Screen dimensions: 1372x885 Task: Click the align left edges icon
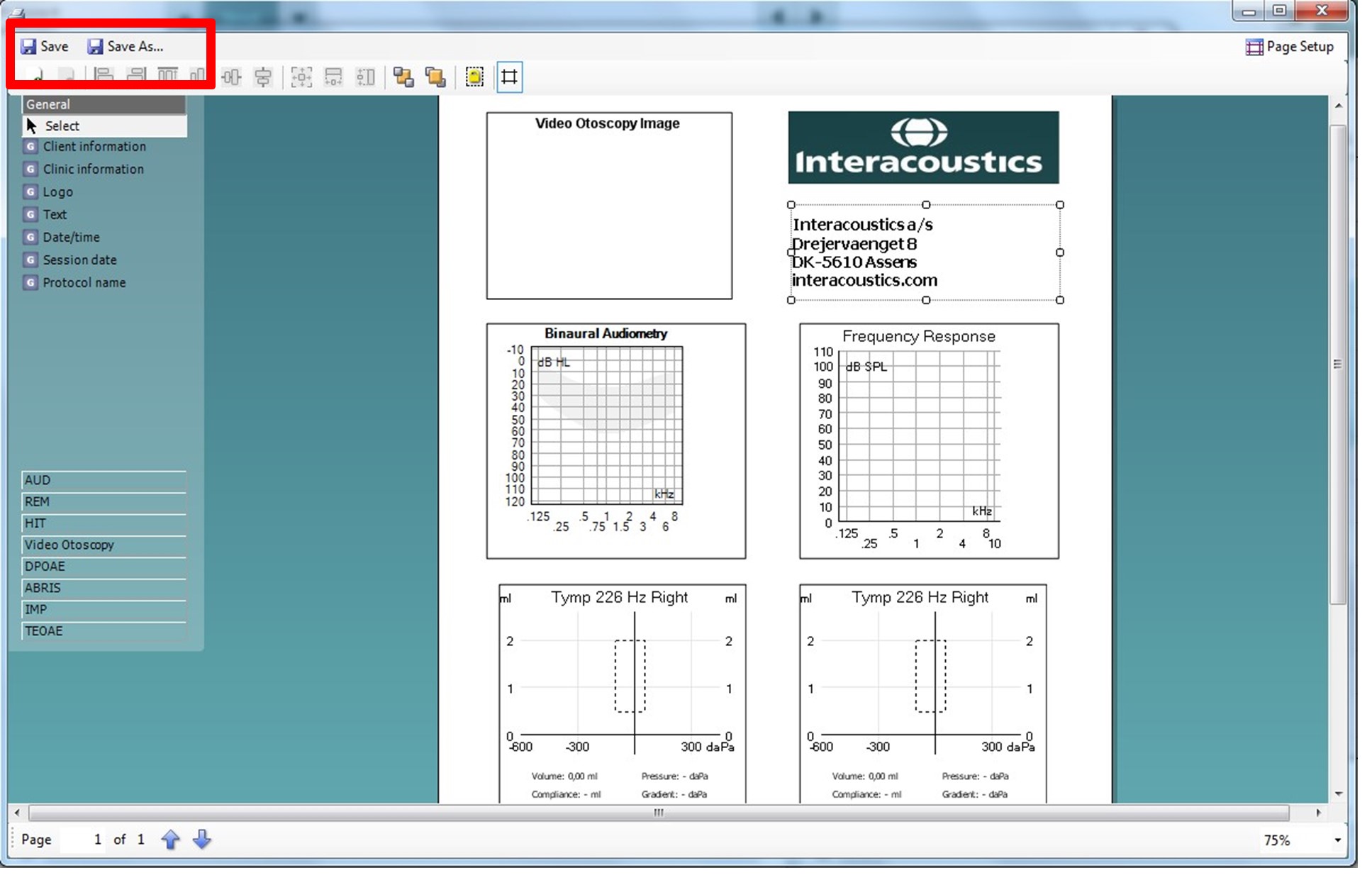(x=103, y=78)
